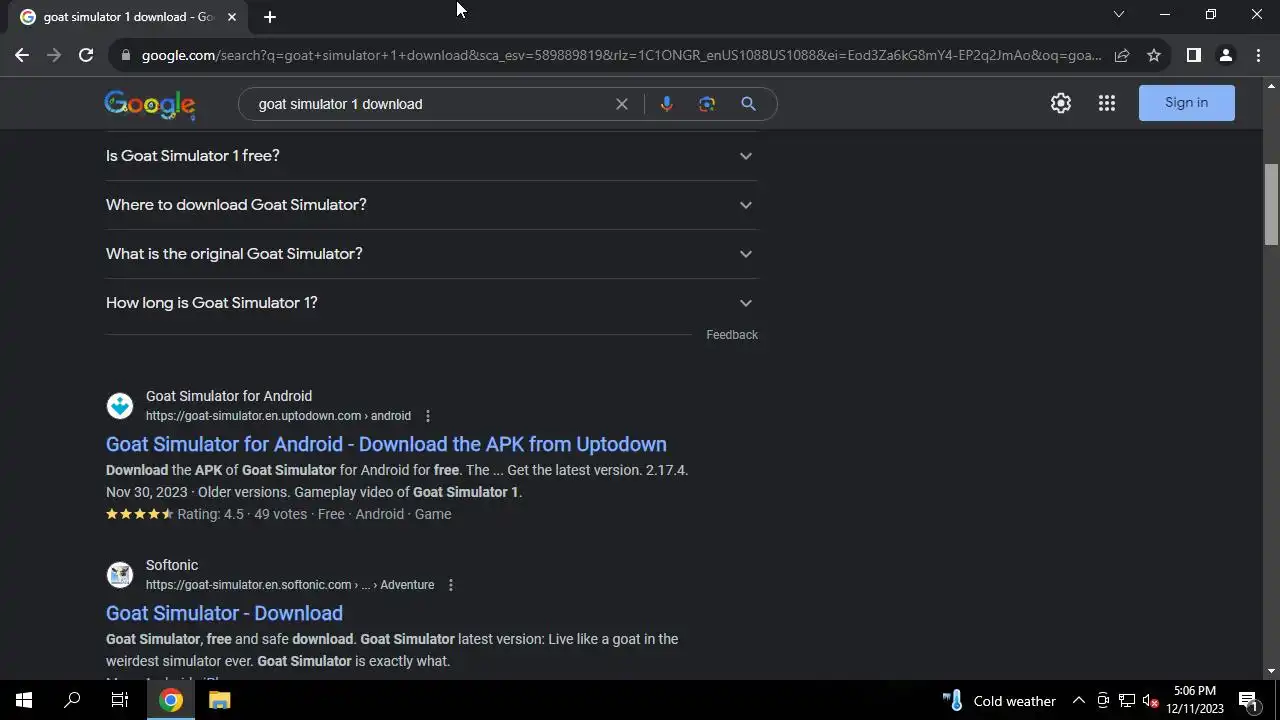1280x720 pixels.
Task: Open Chrome three-dot menu
Action: click(x=1257, y=55)
